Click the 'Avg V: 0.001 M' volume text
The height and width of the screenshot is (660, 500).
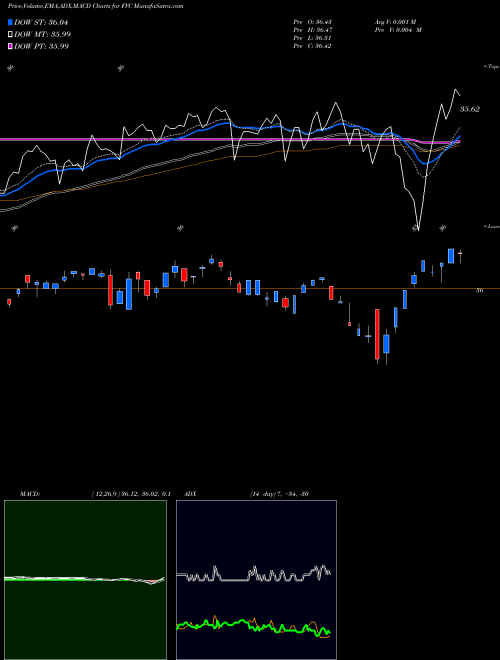(395, 21)
